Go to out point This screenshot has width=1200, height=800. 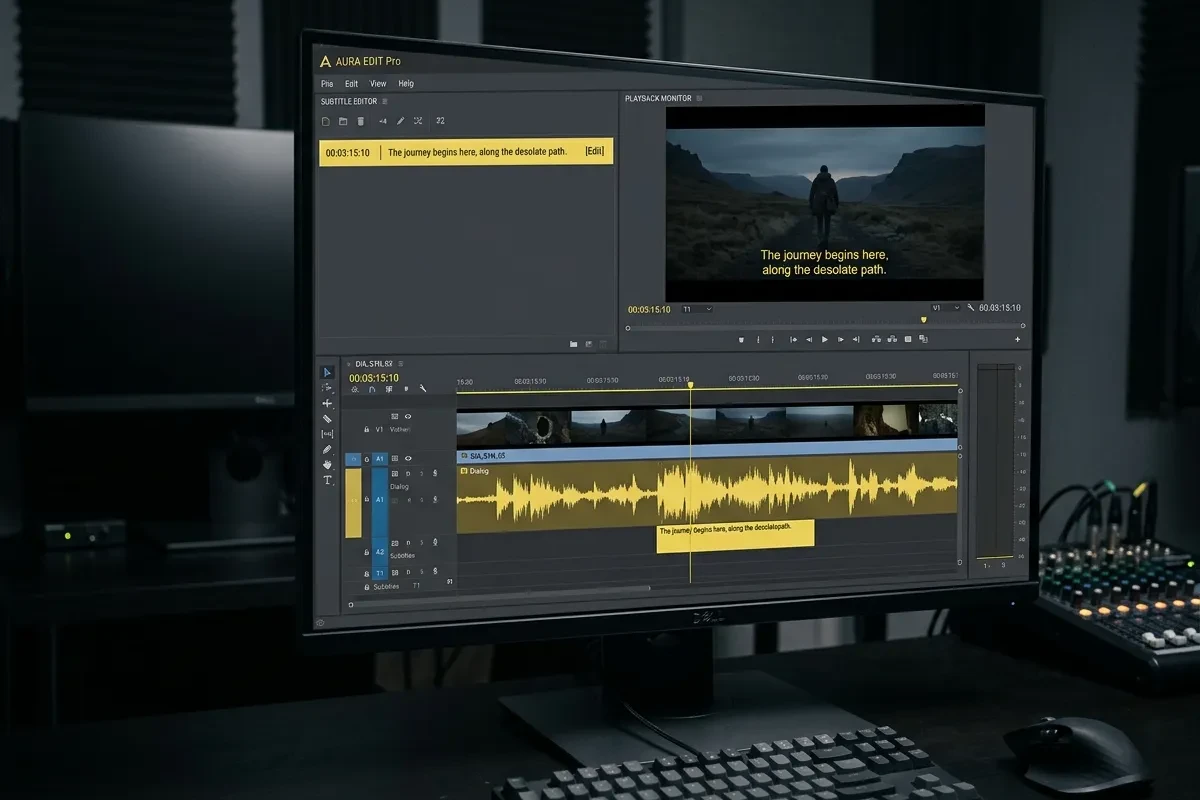[856, 340]
